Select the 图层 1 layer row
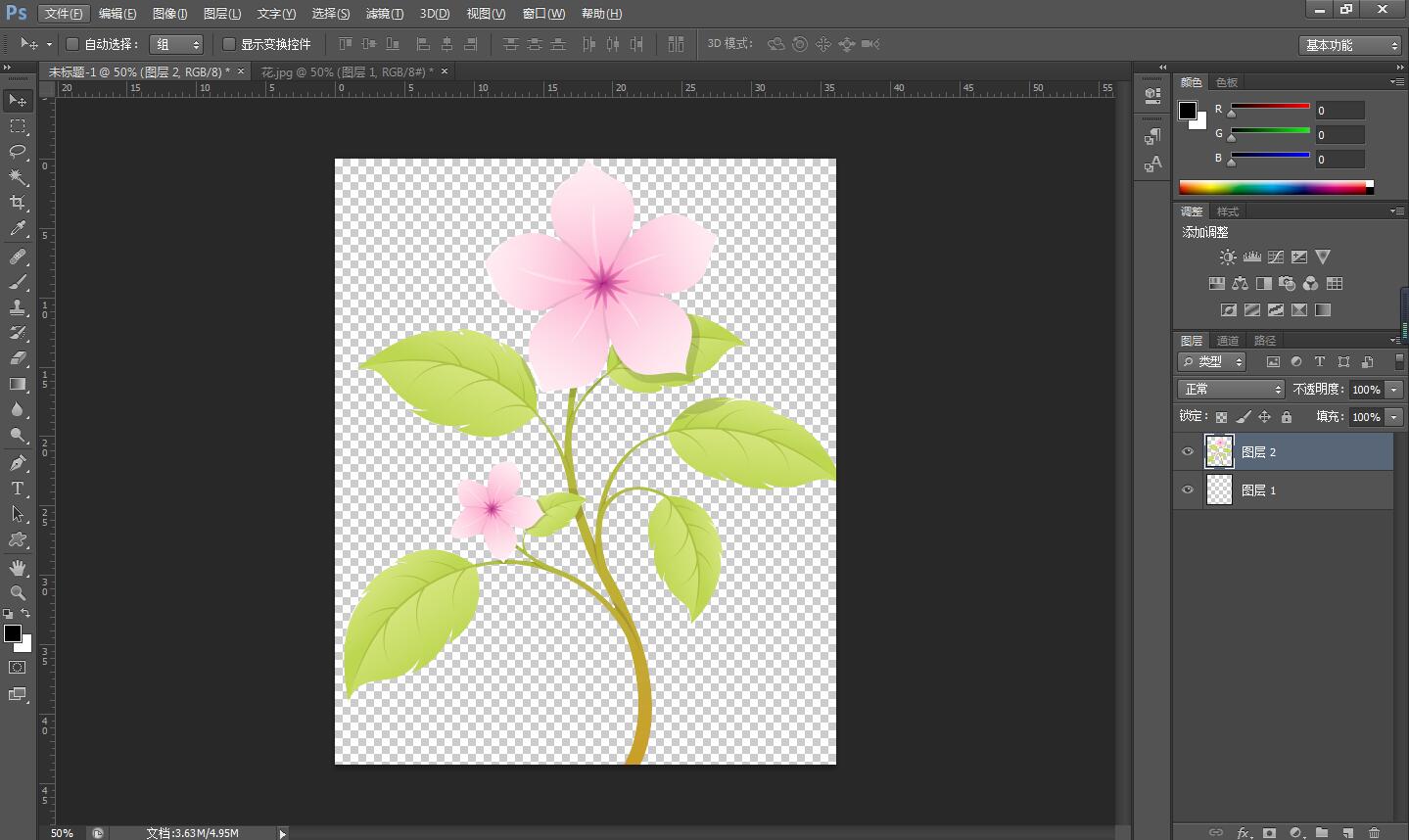The image size is (1409, 840). point(1283,490)
